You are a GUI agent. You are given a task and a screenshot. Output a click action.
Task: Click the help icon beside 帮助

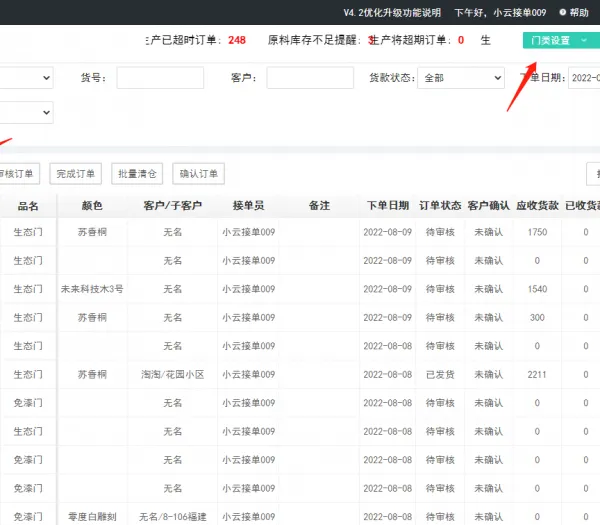[x=562, y=12]
